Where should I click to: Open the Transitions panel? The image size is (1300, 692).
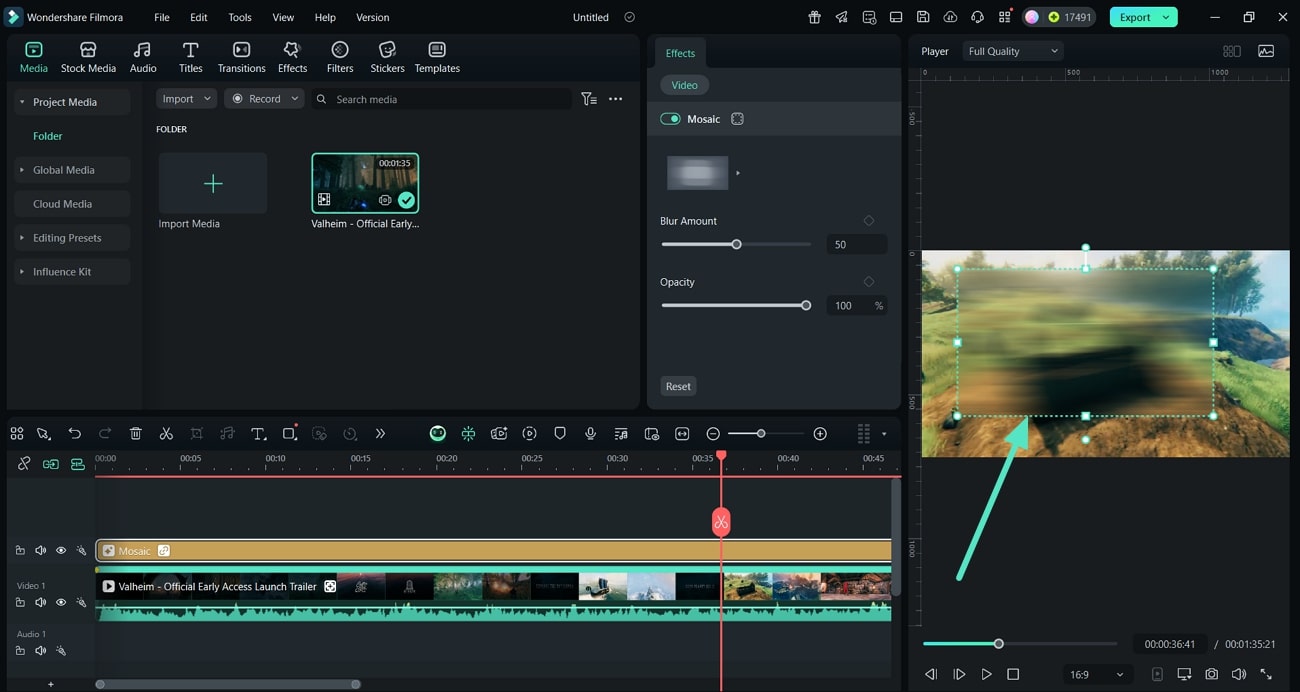pyautogui.click(x=241, y=57)
